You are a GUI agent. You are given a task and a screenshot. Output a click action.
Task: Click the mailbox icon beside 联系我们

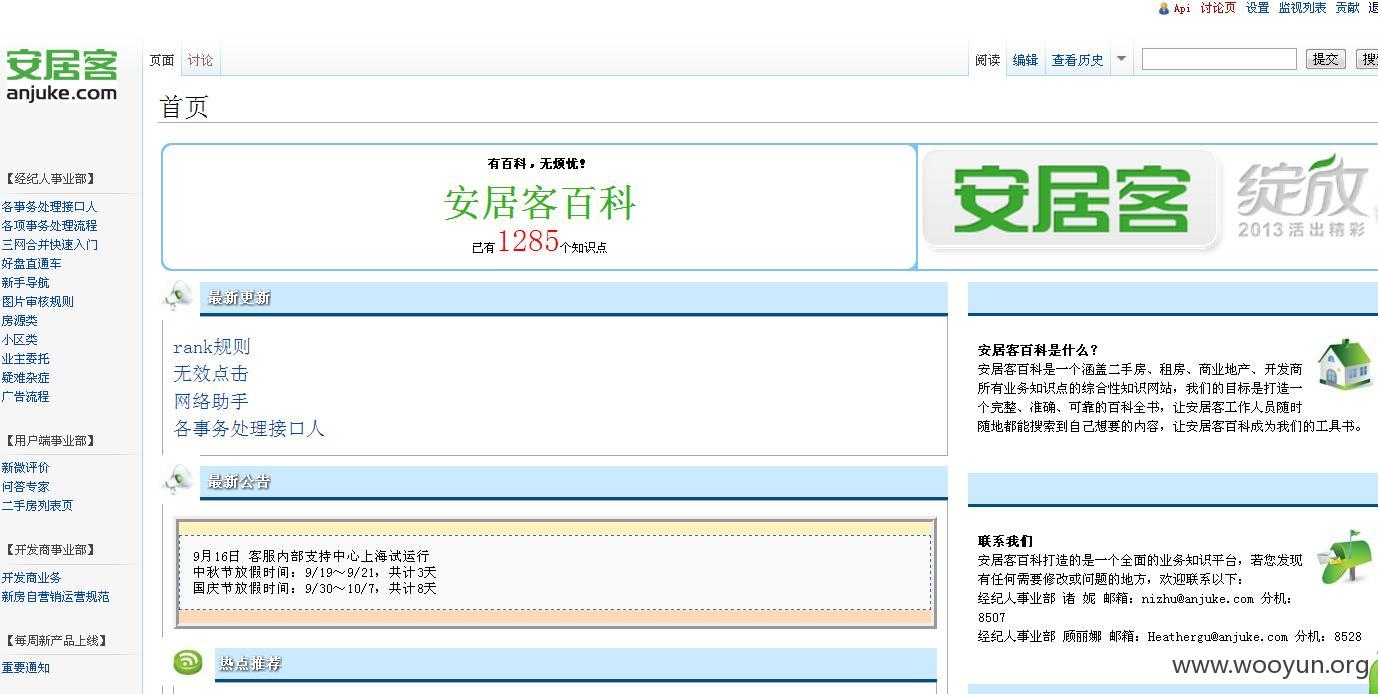[1344, 556]
